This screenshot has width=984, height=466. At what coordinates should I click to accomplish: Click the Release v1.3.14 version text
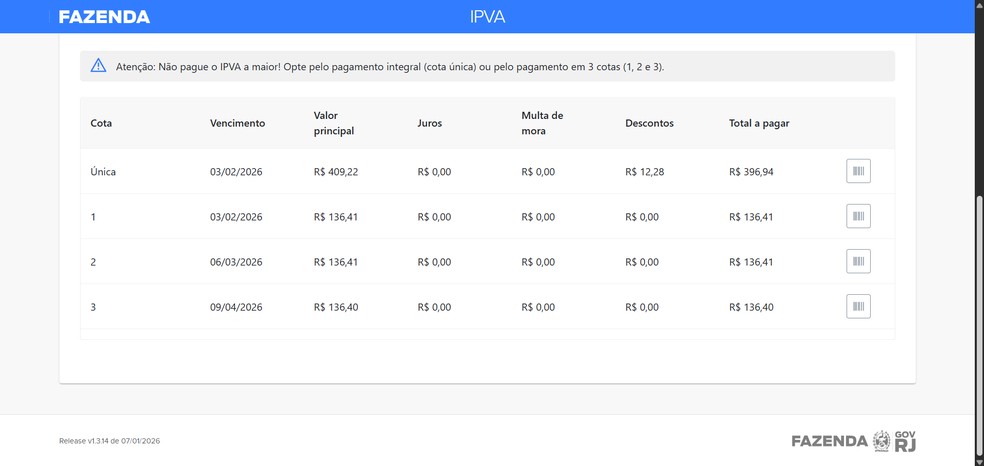coord(110,441)
